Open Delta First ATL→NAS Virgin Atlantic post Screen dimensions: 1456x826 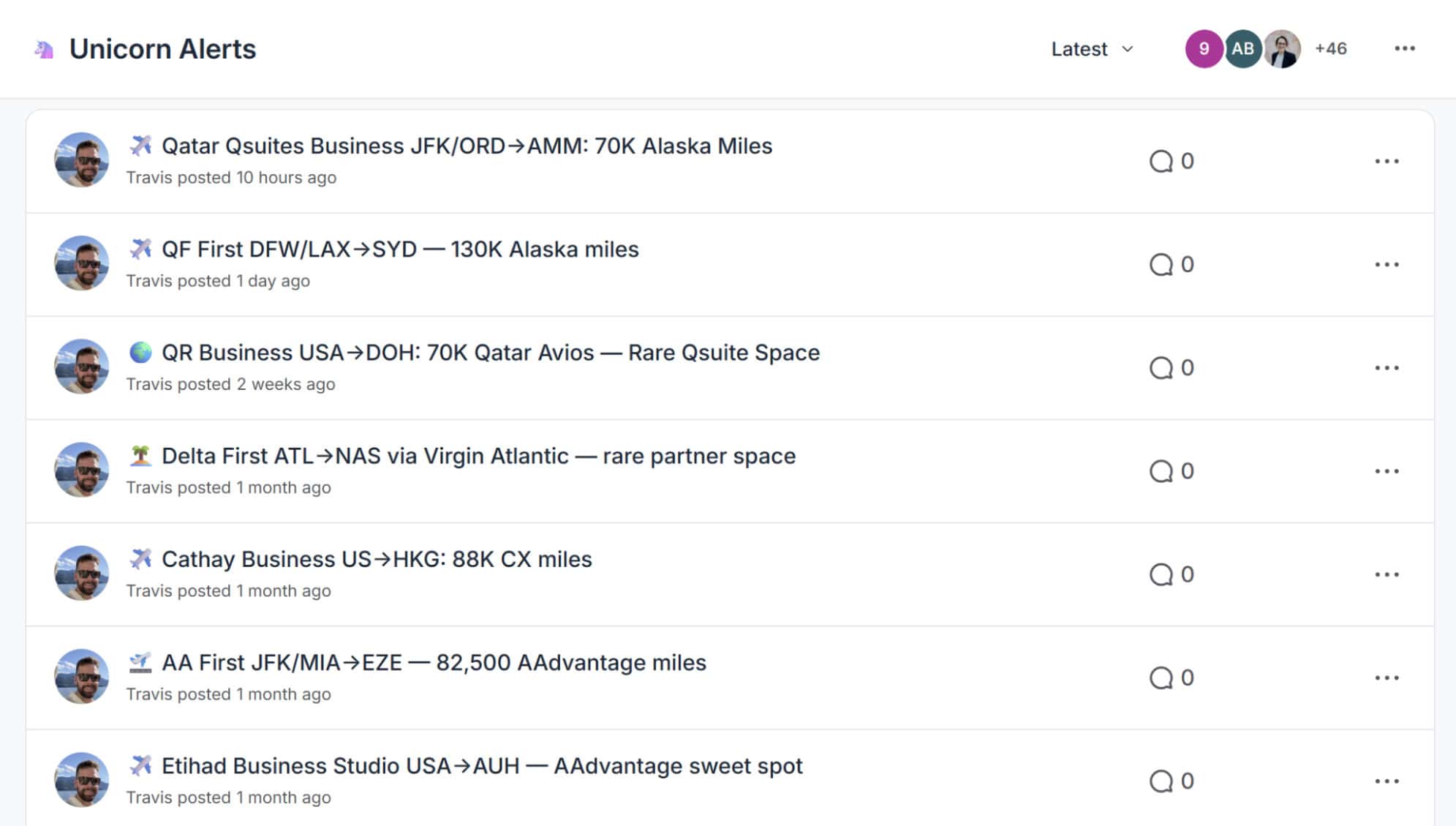478,456
